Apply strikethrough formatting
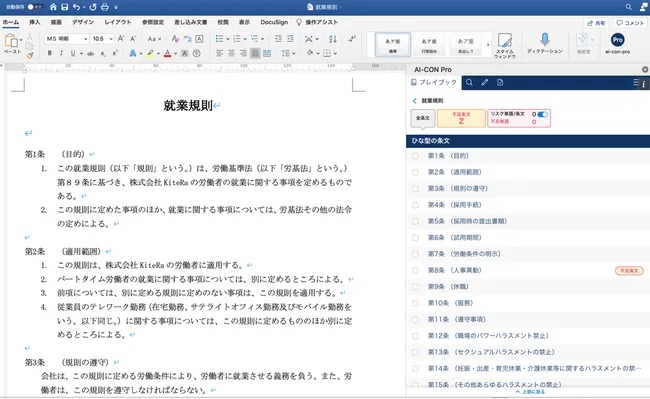Viewport: 650px width, 399px height. [90, 53]
